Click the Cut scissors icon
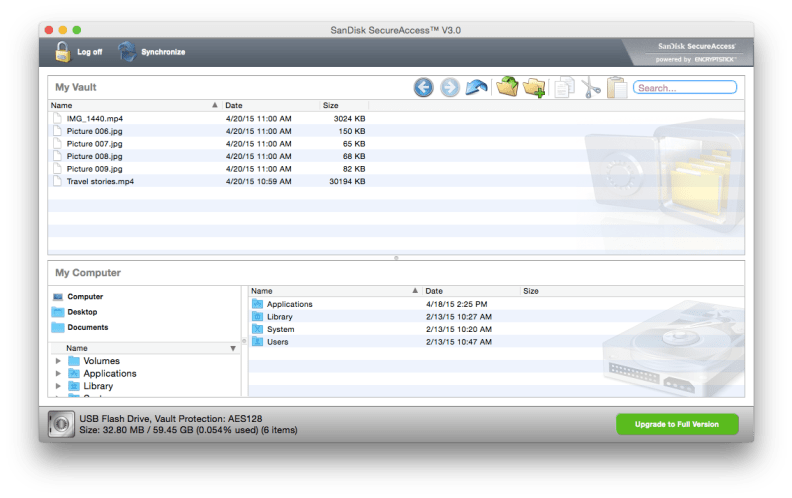The height and width of the screenshot is (498, 792). (590, 87)
